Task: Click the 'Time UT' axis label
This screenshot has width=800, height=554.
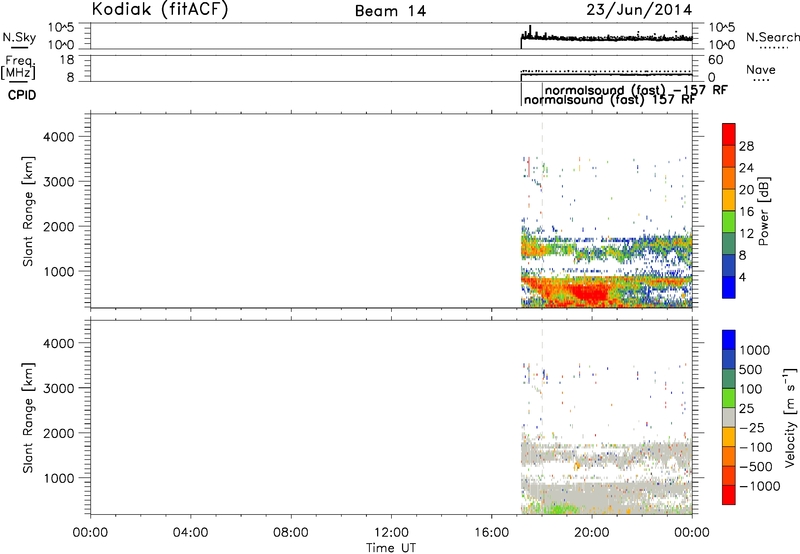Action: [x=391, y=548]
